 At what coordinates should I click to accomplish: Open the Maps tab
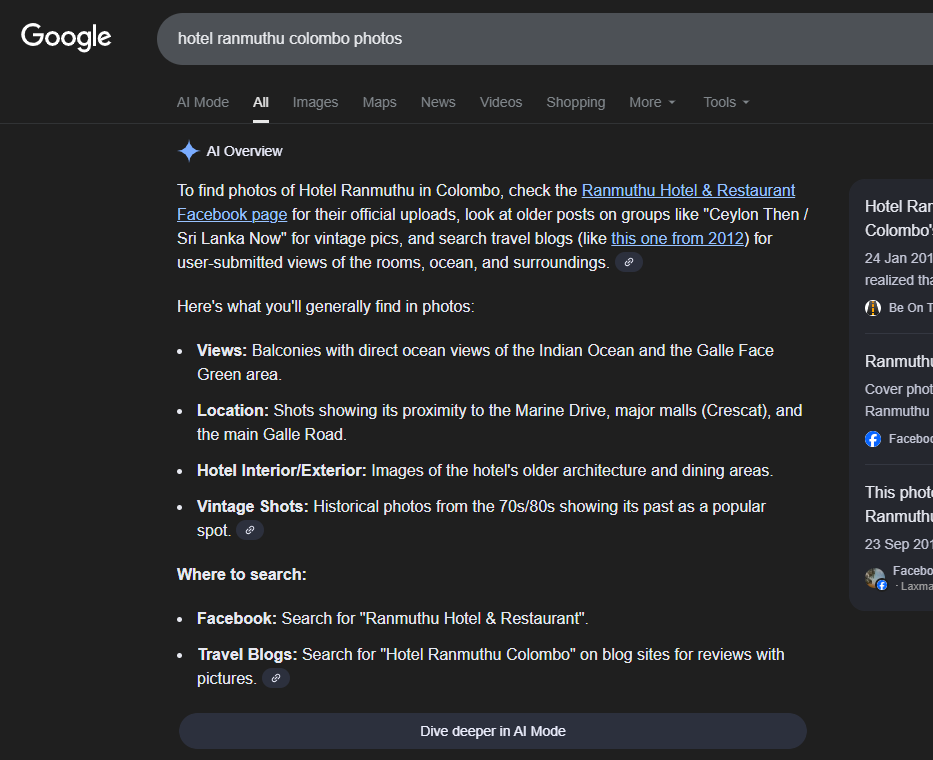[380, 102]
